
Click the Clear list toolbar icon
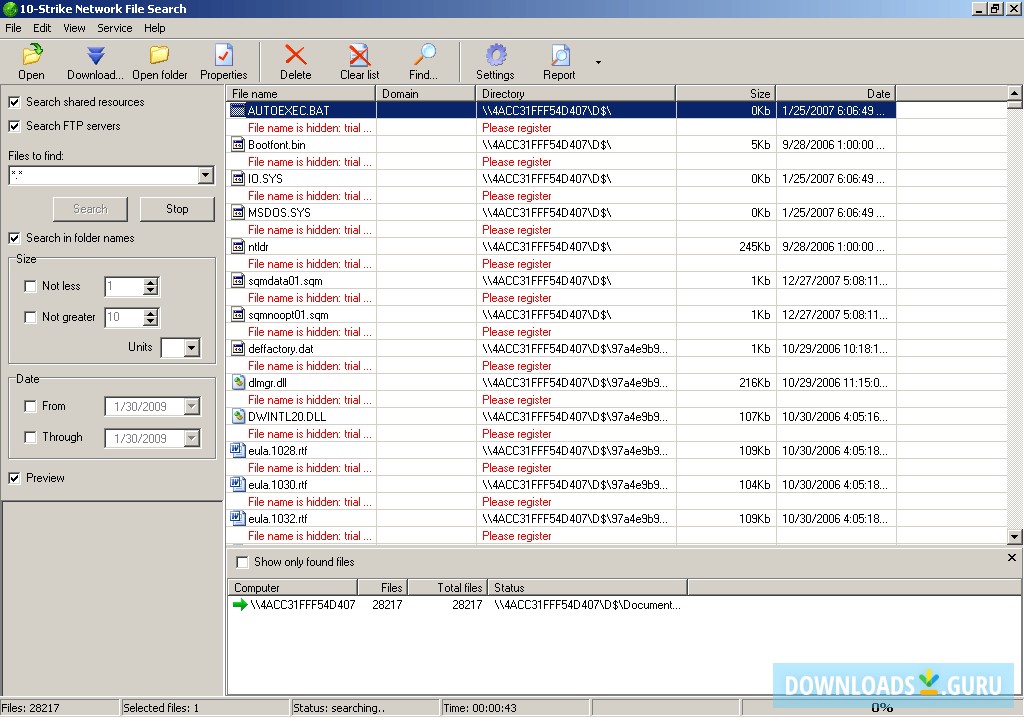tap(359, 56)
